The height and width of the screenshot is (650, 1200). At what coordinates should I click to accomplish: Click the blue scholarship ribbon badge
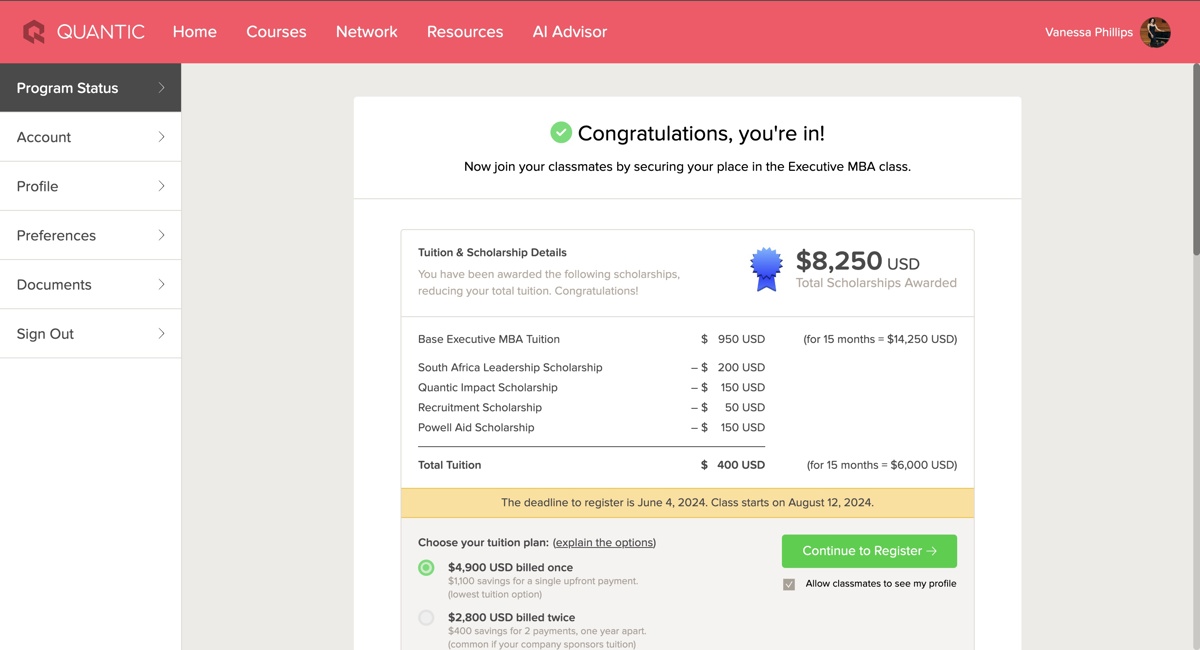point(767,269)
